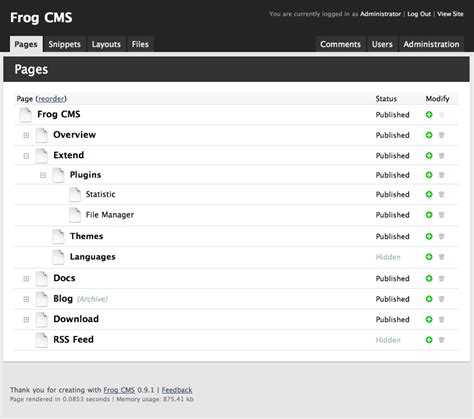Viewport: 474px width, 419px height.
Task: Collapse the Extend page tree
Action: (26, 156)
